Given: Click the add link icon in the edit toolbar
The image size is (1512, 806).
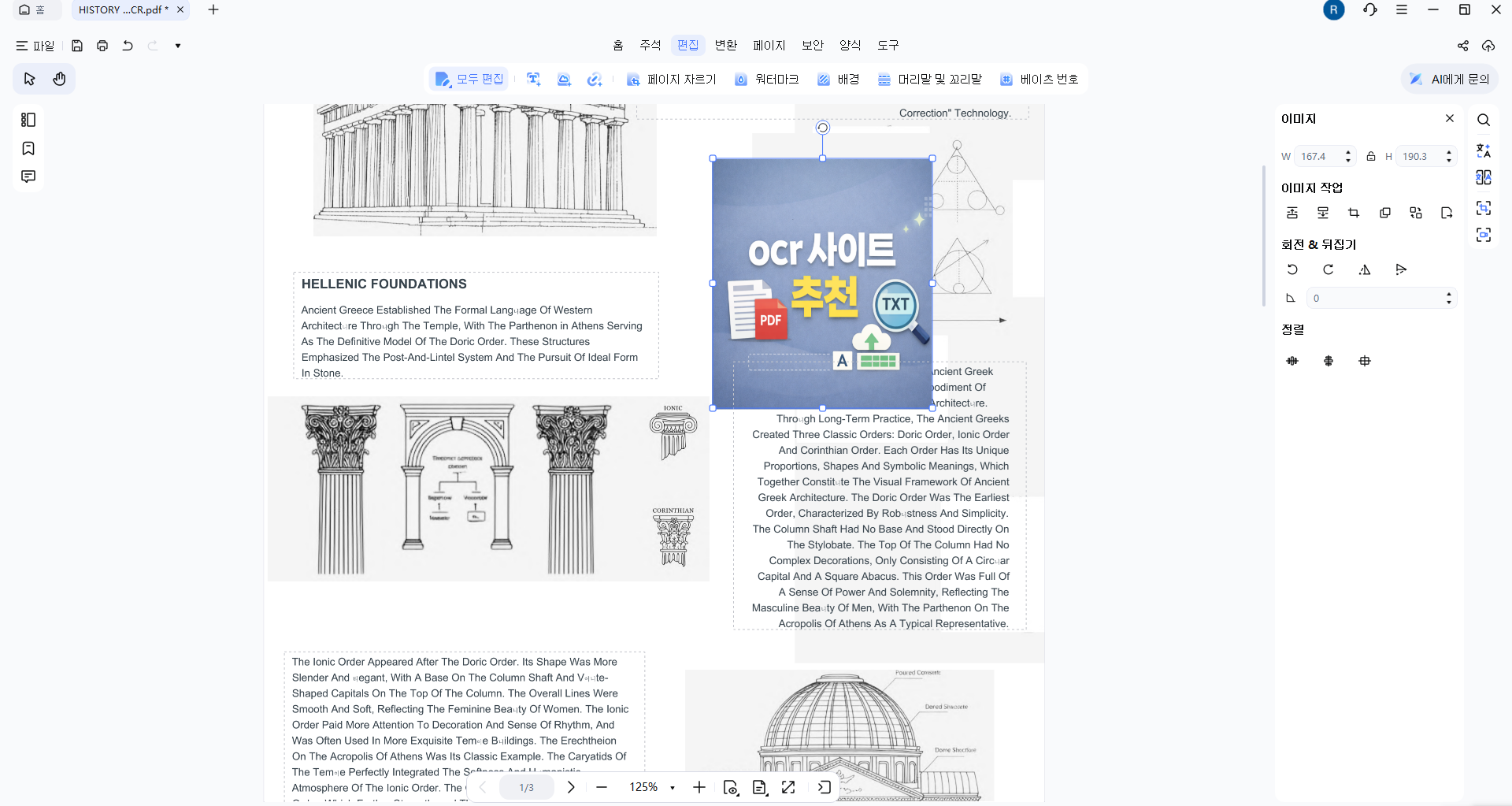Looking at the screenshot, I should pyautogui.click(x=595, y=79).
